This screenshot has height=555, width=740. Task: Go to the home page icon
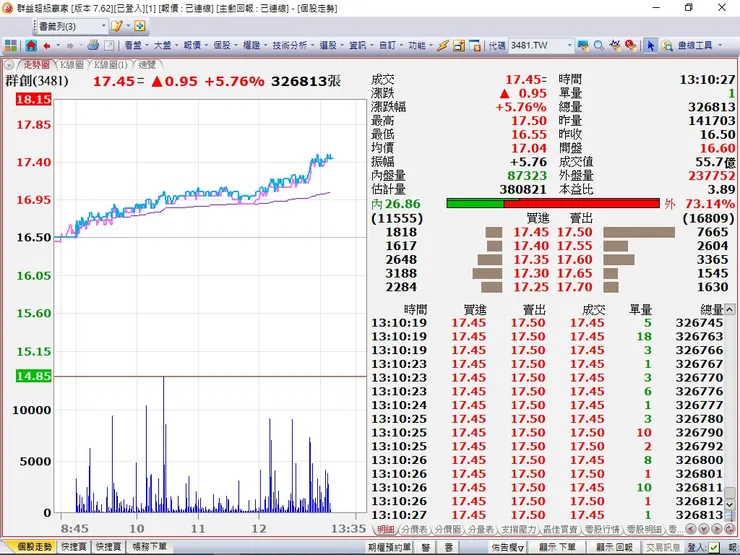click(31, 45)
